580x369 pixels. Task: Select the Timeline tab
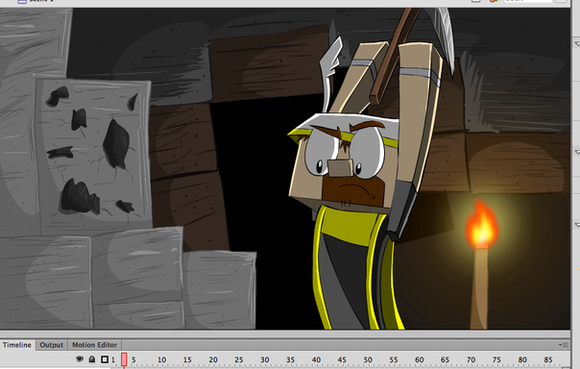tap(17, 345)
